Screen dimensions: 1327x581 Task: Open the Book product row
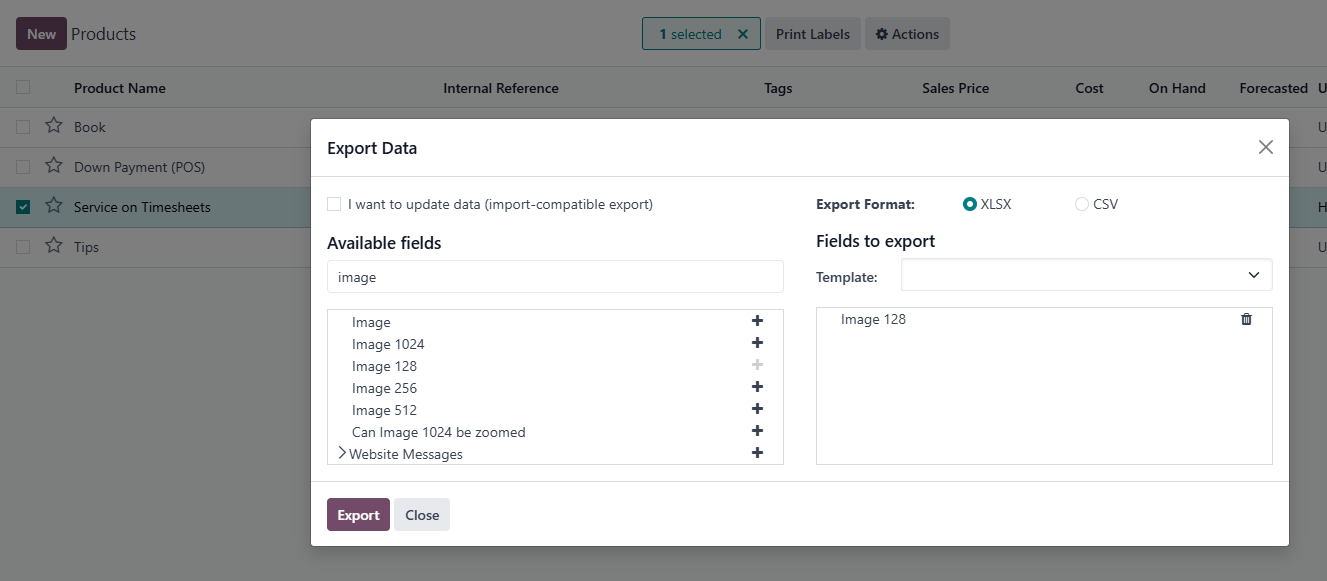90,127
